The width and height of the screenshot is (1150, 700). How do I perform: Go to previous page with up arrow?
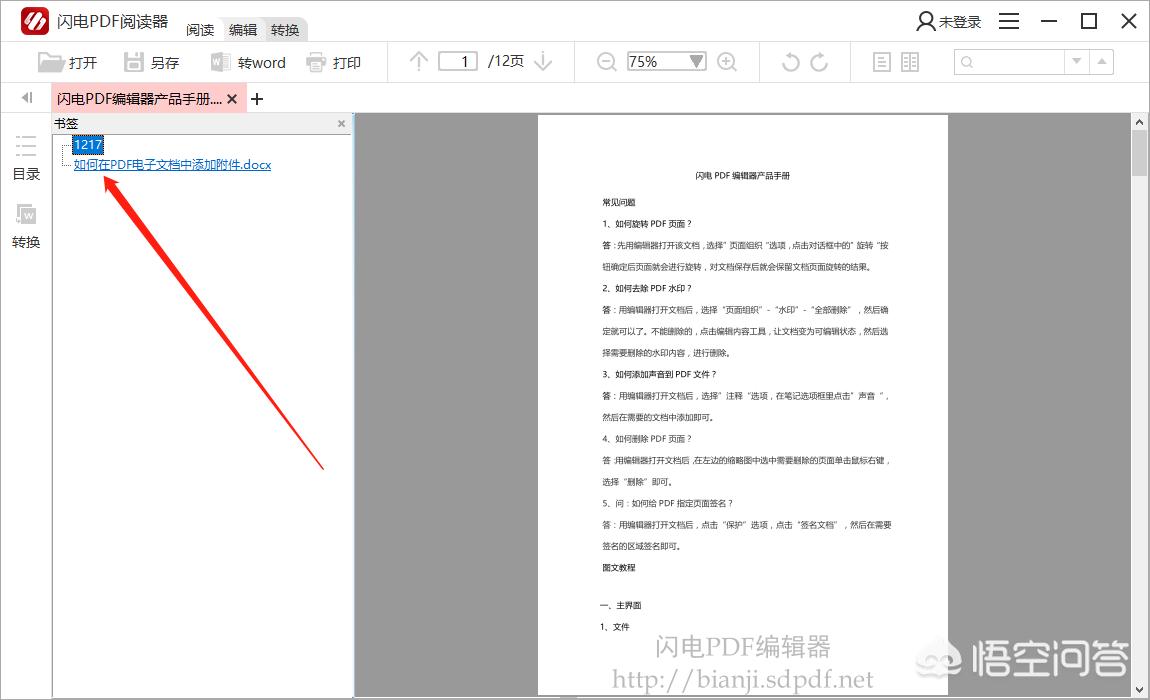pyautogui.click(x=419, y=62)
